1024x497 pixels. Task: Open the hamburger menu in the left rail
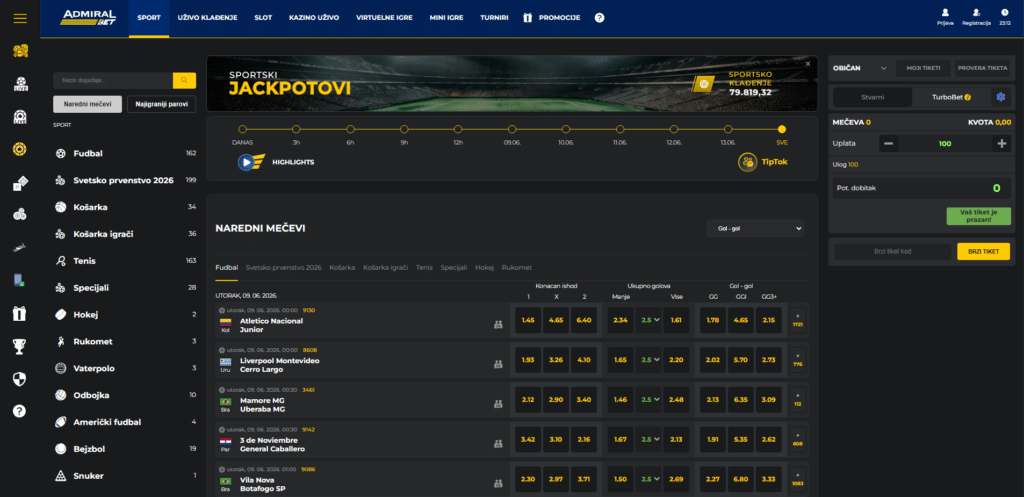click(20, 18)
